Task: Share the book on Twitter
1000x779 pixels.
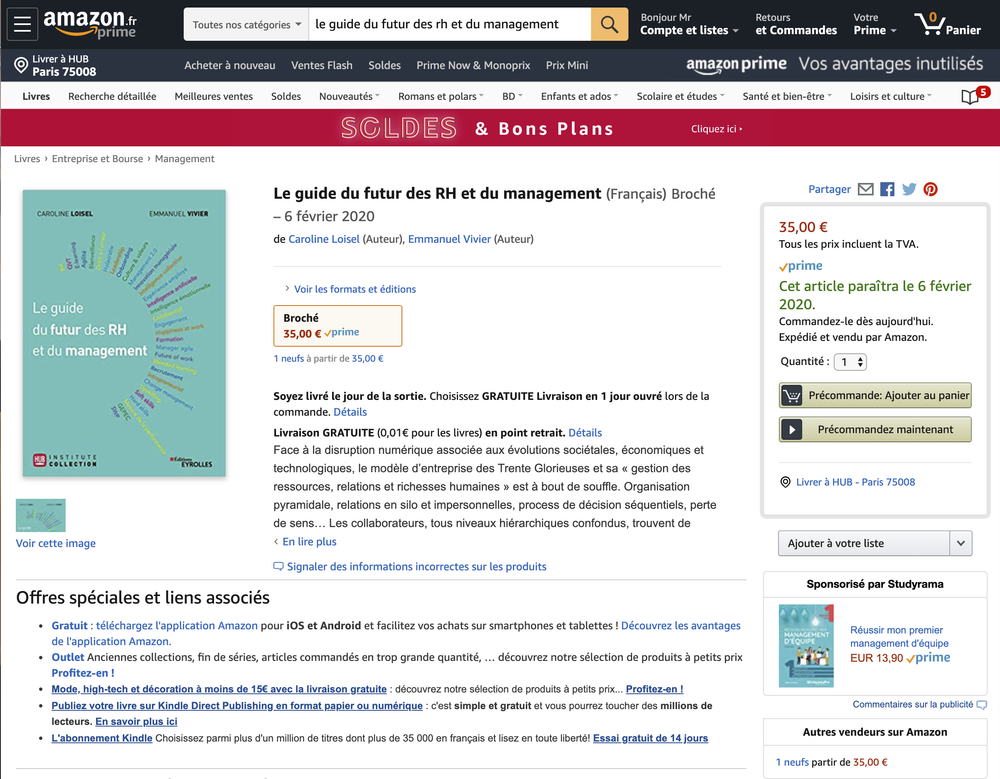Action: click(909, 189)
